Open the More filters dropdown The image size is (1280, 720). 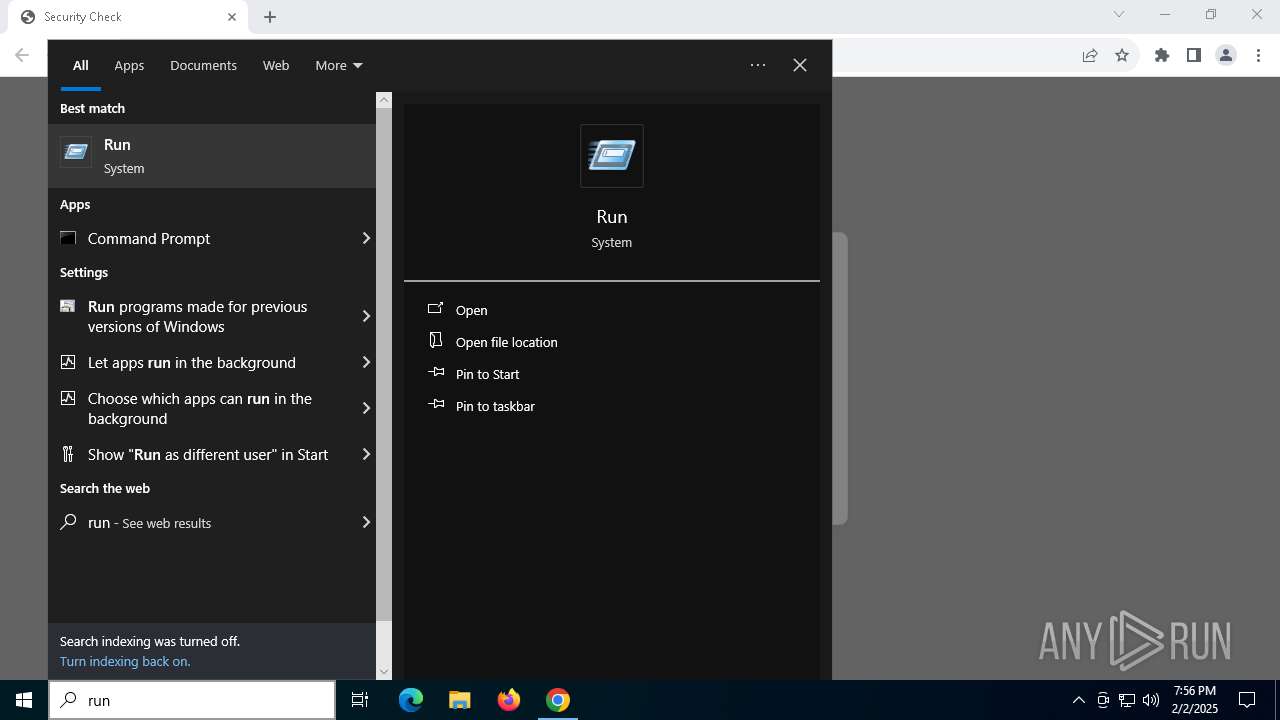339,65
